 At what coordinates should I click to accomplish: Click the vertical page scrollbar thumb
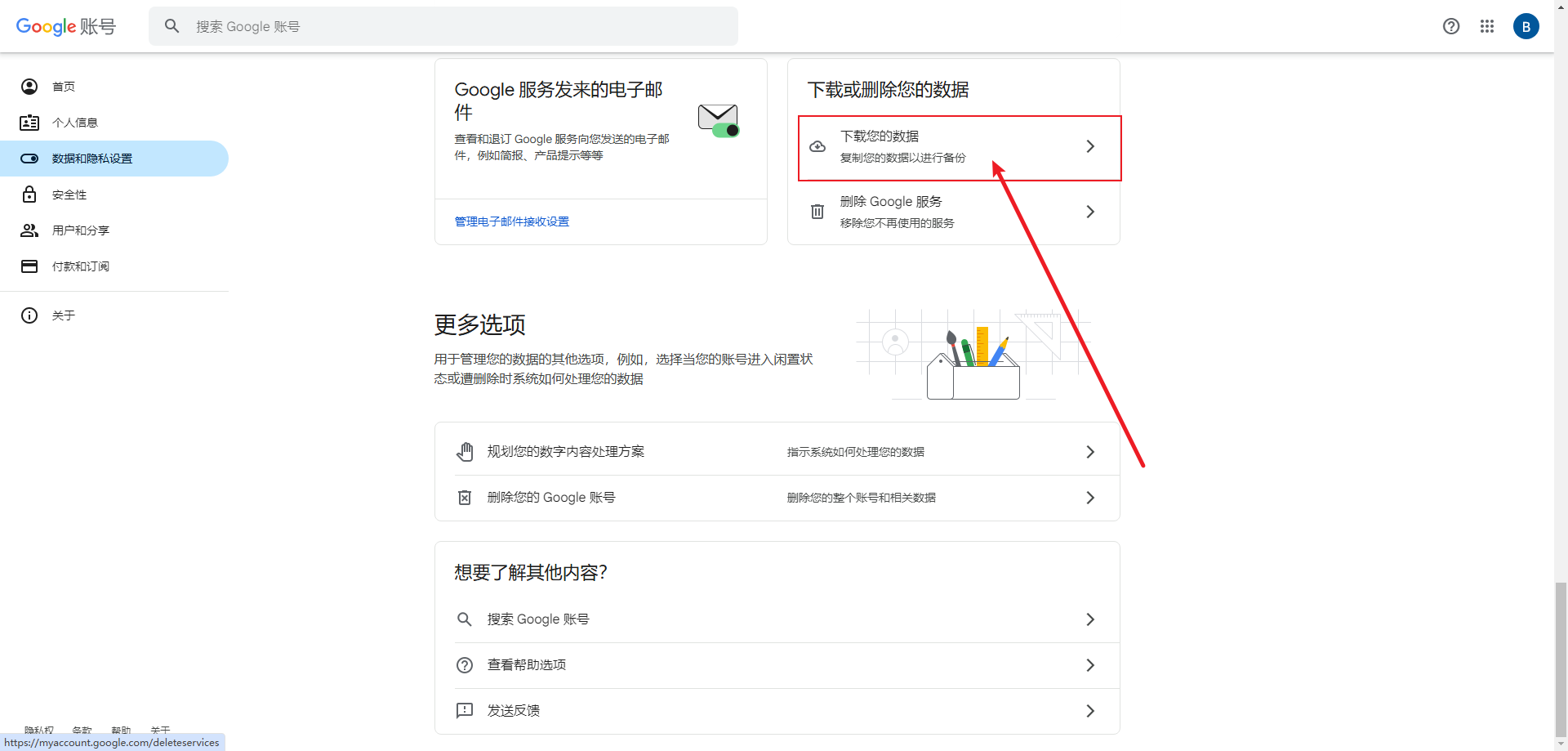click(1561, 659)
